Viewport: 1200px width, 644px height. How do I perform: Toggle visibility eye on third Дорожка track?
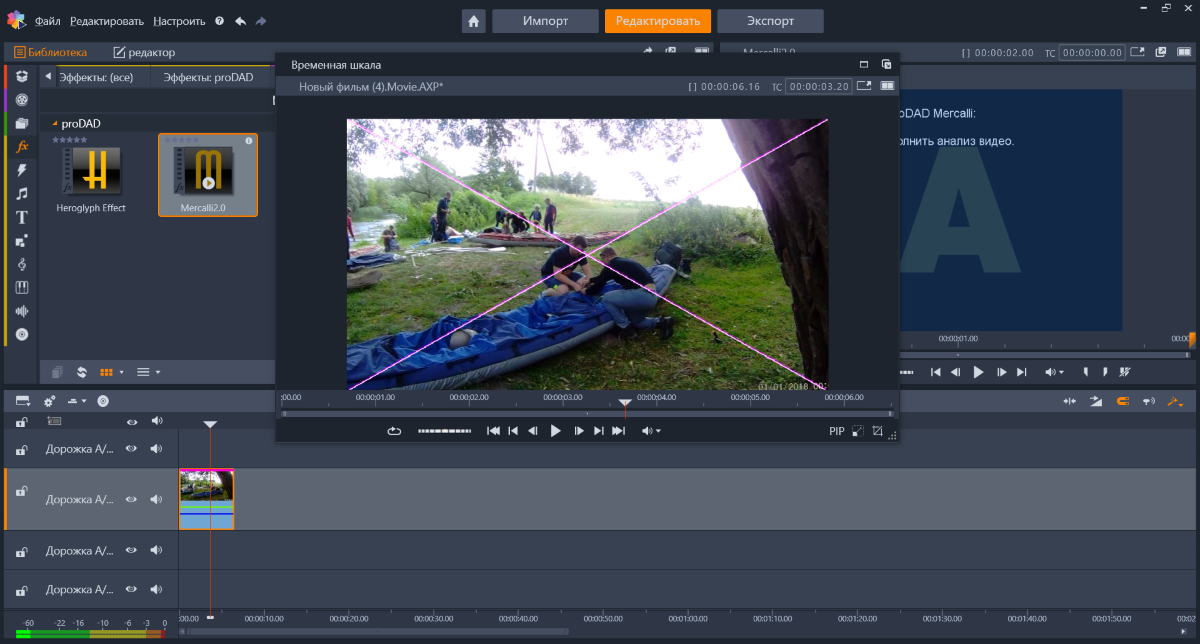131,551
